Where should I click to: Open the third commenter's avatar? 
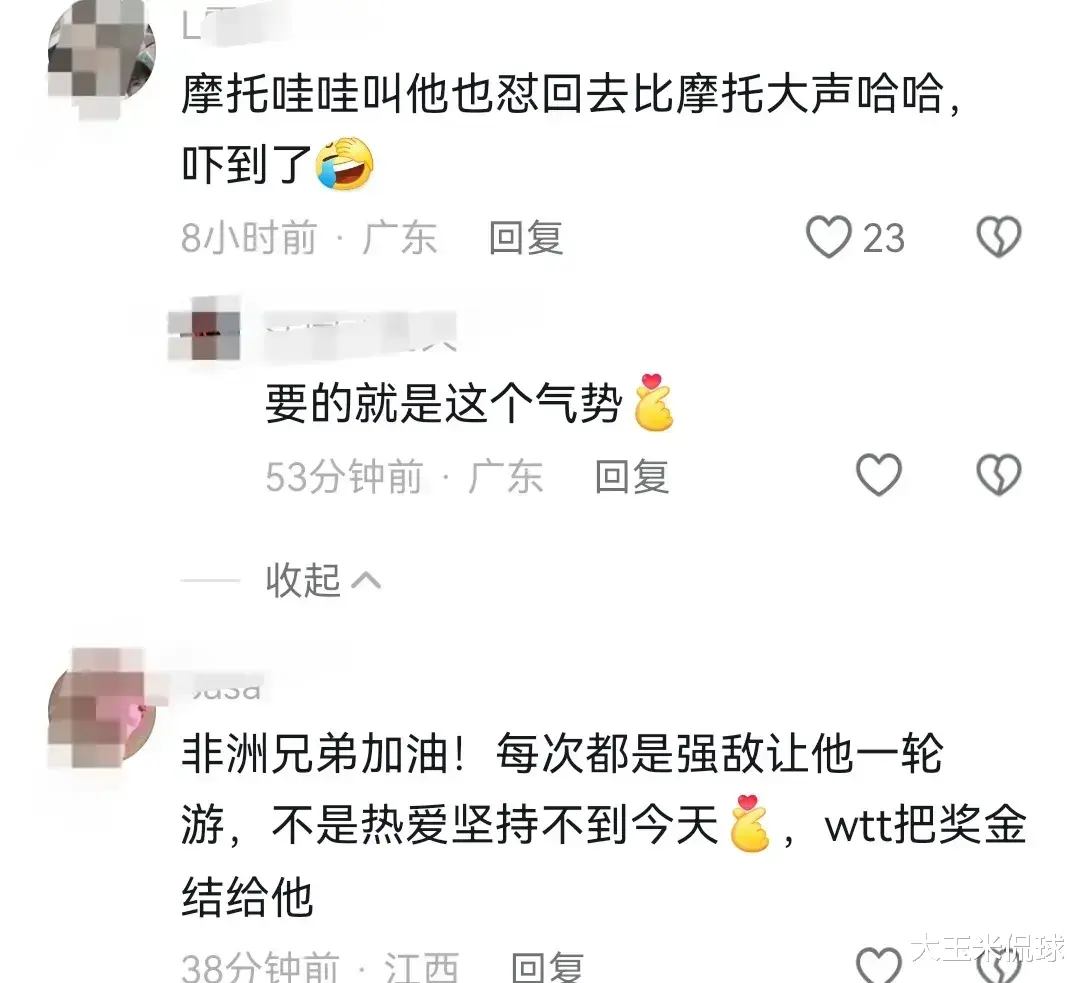[x=101, y=710]
